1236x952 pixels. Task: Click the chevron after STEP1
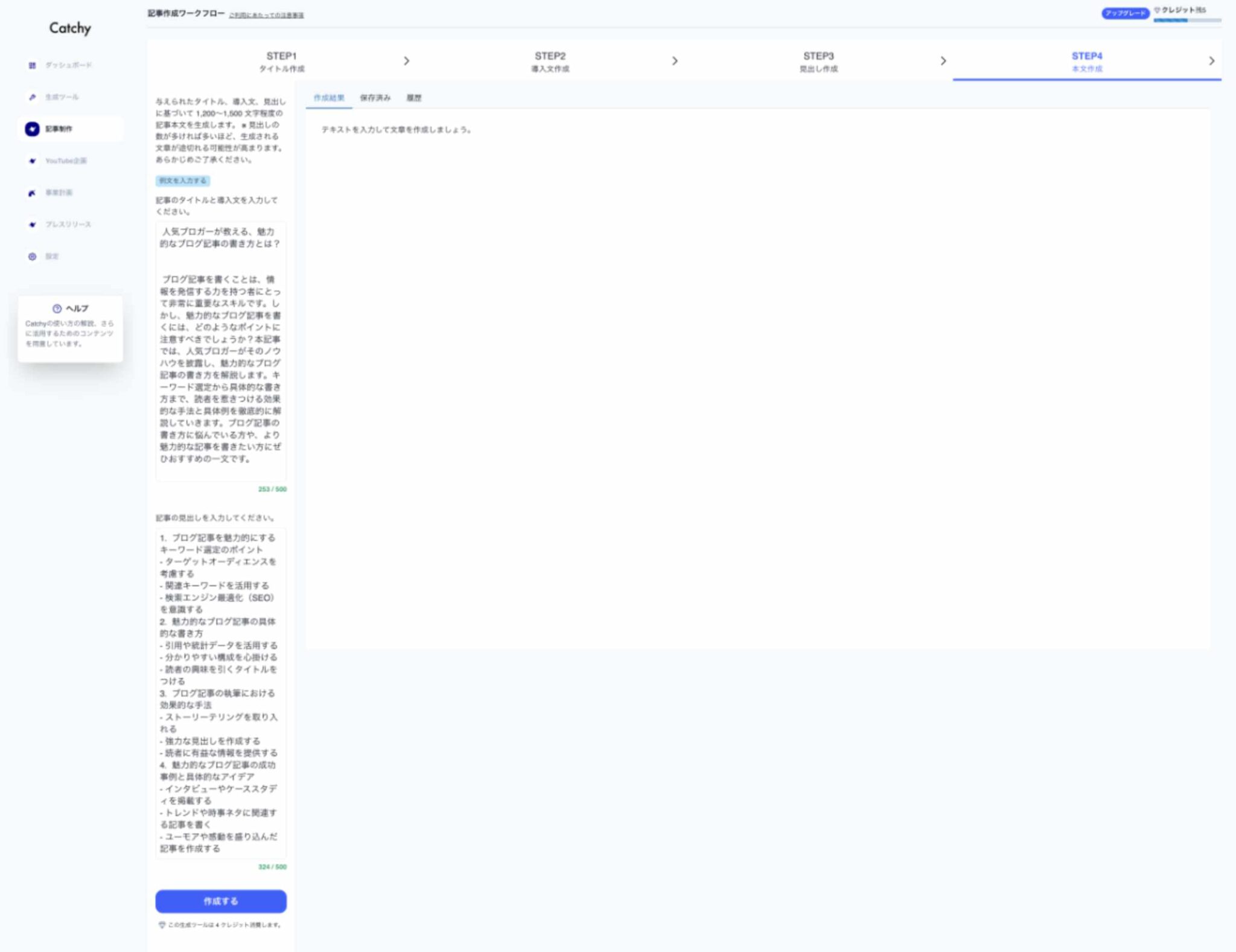[406, 61]
